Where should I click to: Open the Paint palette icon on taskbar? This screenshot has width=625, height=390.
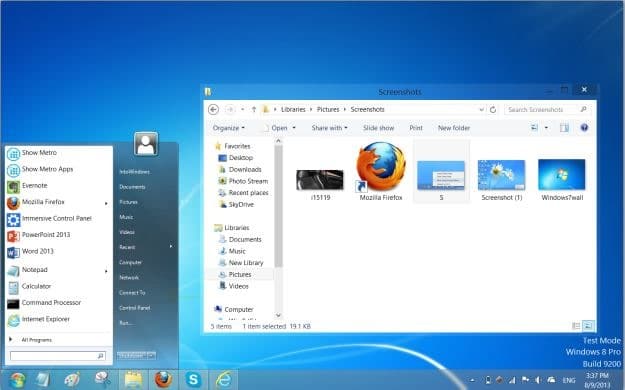[72, 380]
